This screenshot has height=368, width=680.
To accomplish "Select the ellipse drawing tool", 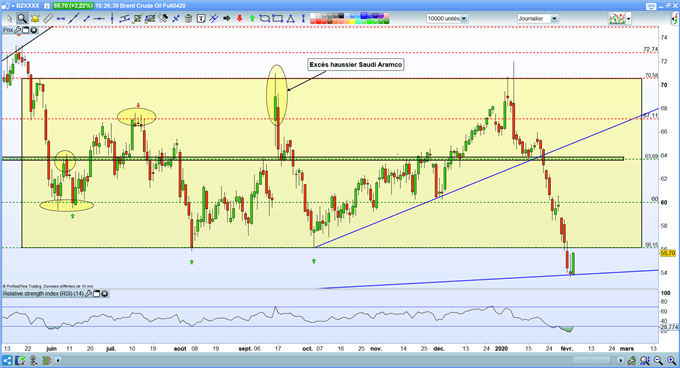I will (265, 18).
